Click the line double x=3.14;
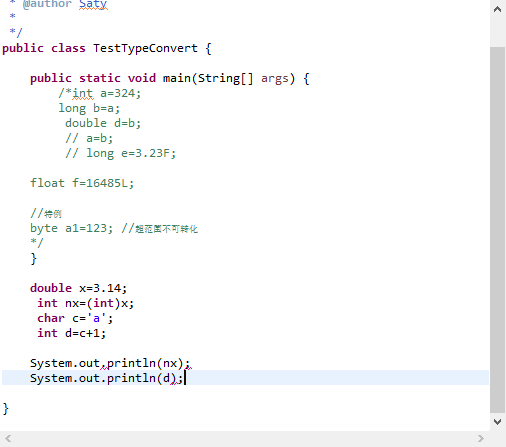The image size is (506, 447). point(78,288)
